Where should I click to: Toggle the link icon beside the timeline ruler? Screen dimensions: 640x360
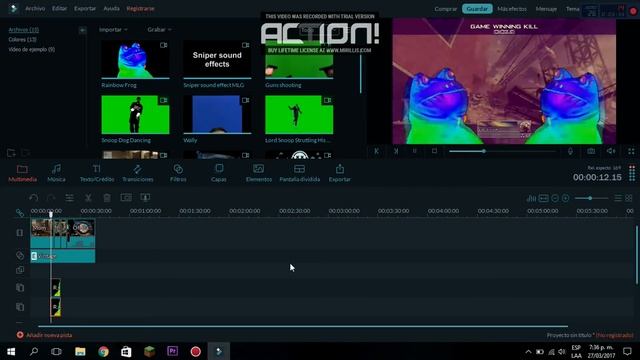coord(20,213)
